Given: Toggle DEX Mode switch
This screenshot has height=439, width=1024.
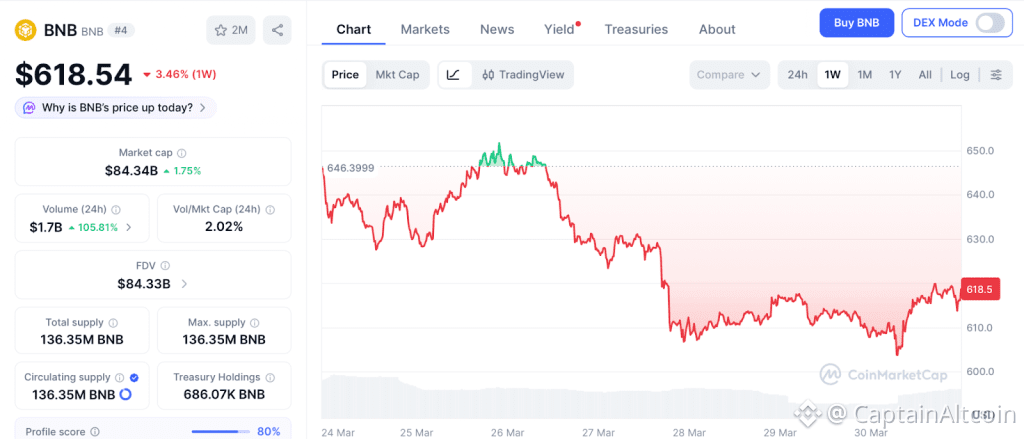Looking at the screenshot, I should 989,23.
